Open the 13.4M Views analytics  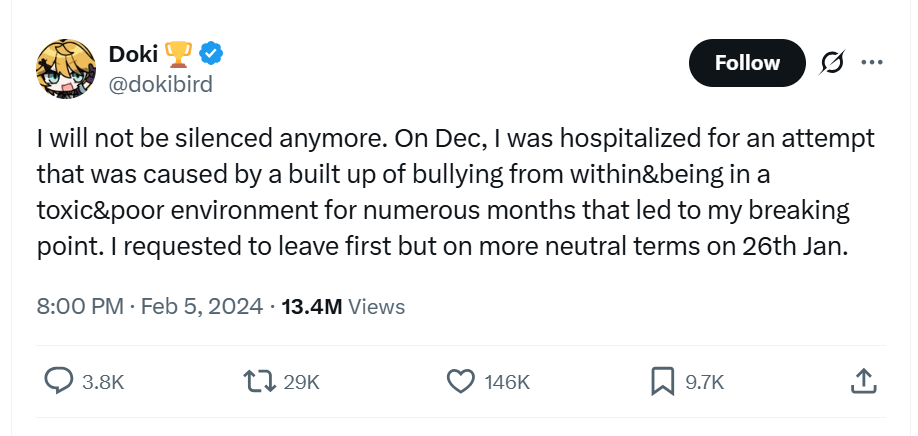pyautogui.click(x=343, y=306)
